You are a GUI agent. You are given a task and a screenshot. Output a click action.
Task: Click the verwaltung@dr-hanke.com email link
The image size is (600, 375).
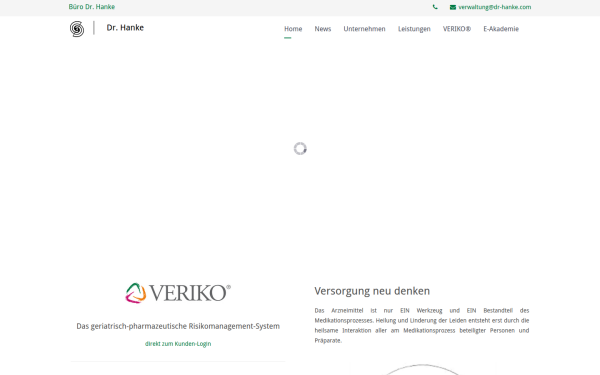(x=494, y=7)
